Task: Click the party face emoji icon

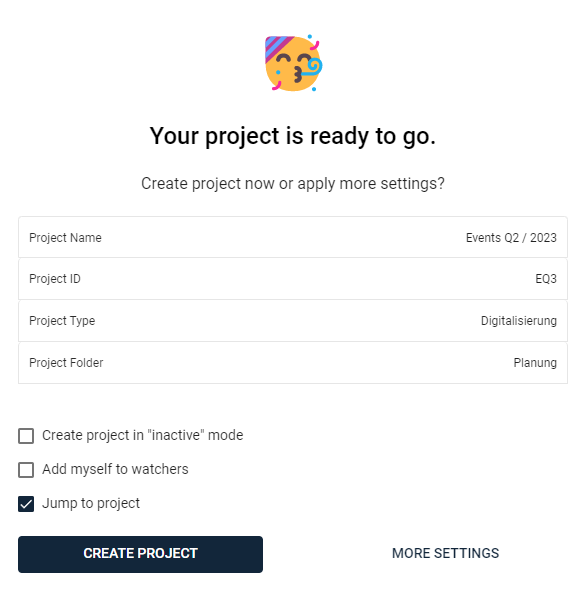Action: pyautogui.click(x=293, y=64)
